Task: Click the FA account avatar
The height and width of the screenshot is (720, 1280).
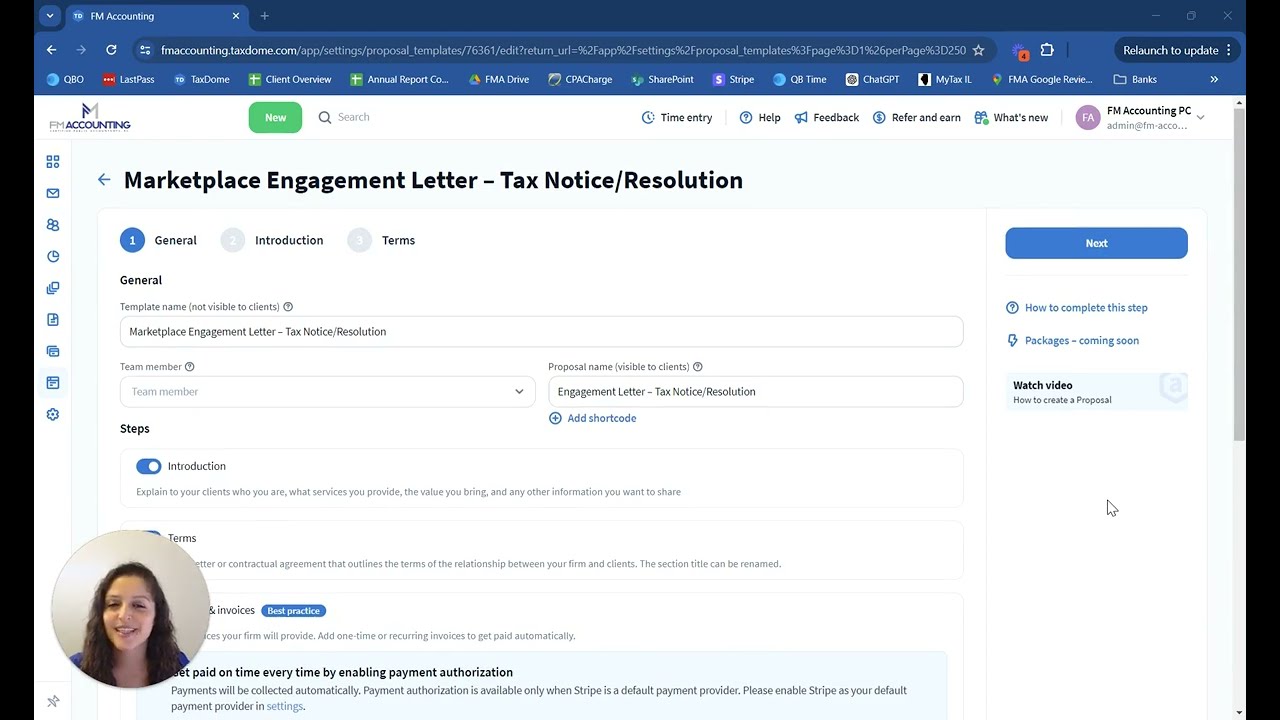Action: pyautogui.click(x=1088, y=118)
